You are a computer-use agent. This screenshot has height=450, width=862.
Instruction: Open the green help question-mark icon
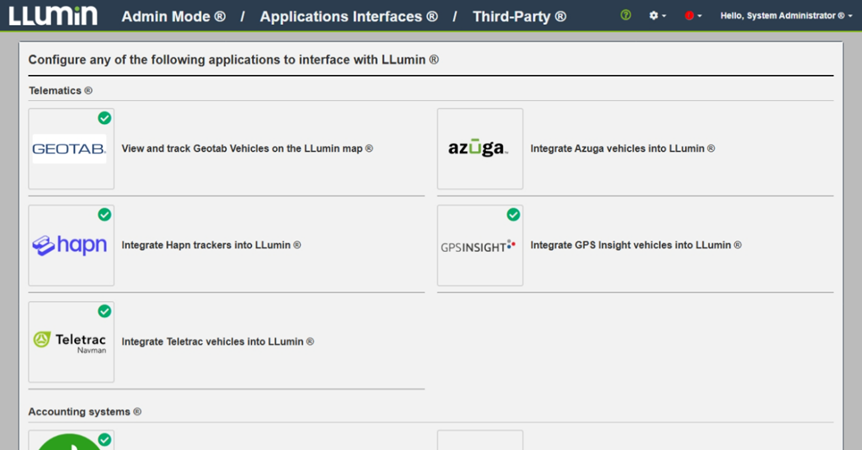coord(626,15)
